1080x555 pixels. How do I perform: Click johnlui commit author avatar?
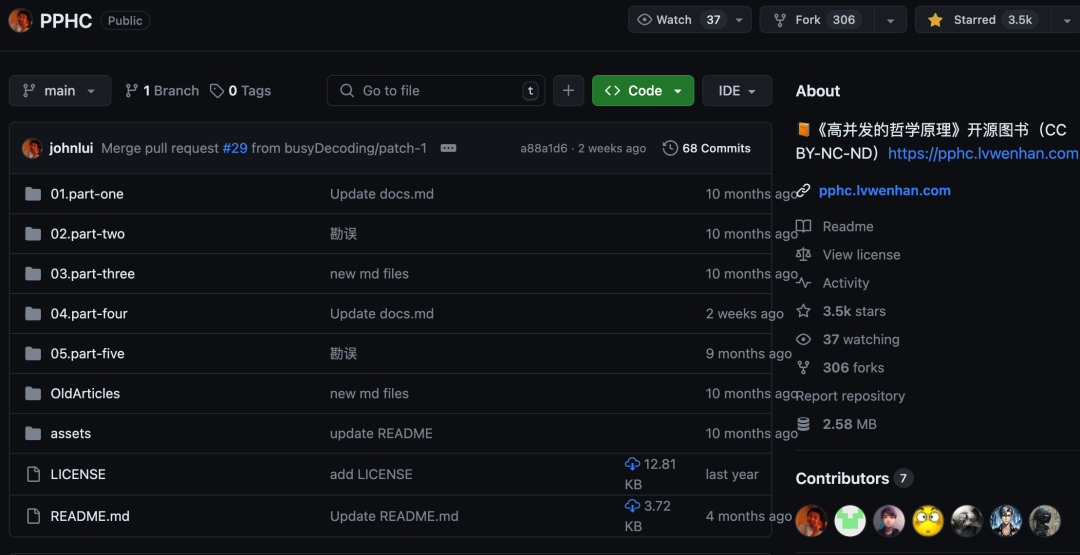pos(32,148)
